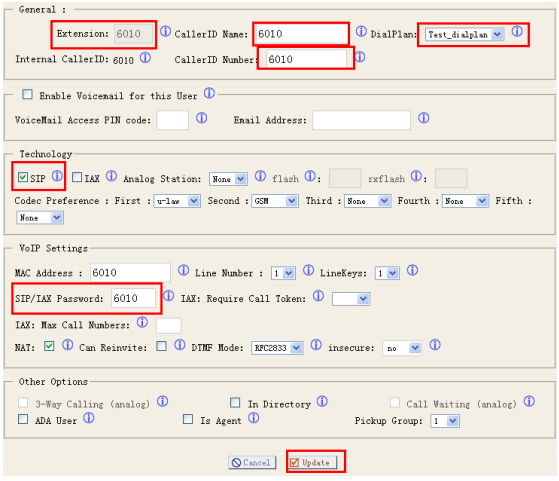Open Fourth codec preference dropdown
The width and height of the screenshot is (559, 481).
pos(465,201)
